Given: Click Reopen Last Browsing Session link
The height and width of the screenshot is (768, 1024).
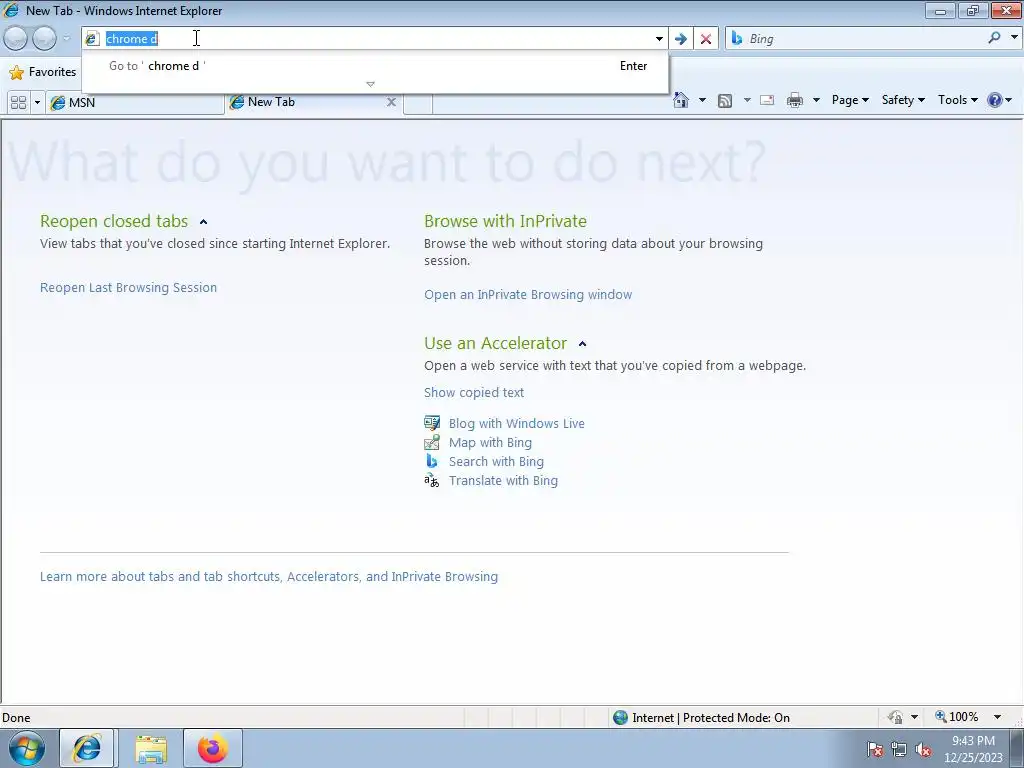Looking at the screenshot, I should [128, 287].
